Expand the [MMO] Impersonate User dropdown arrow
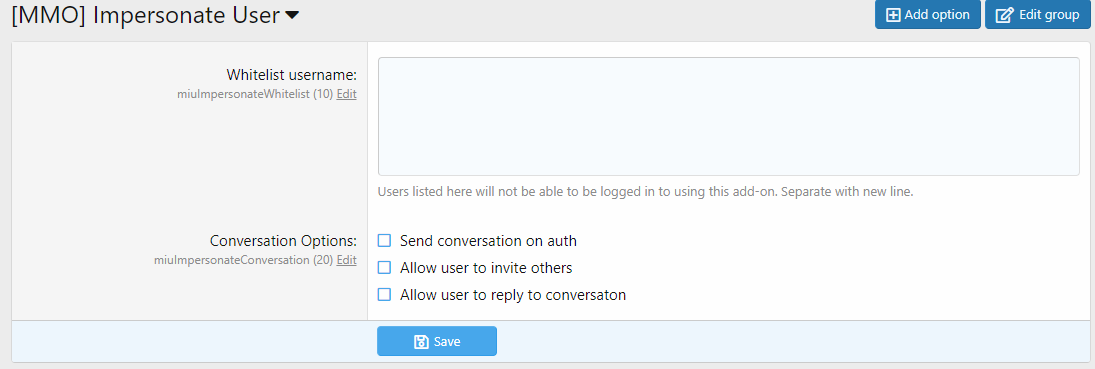Viewport: 1095px width, 369px height. pyautogui.click(x=292, y=15)
